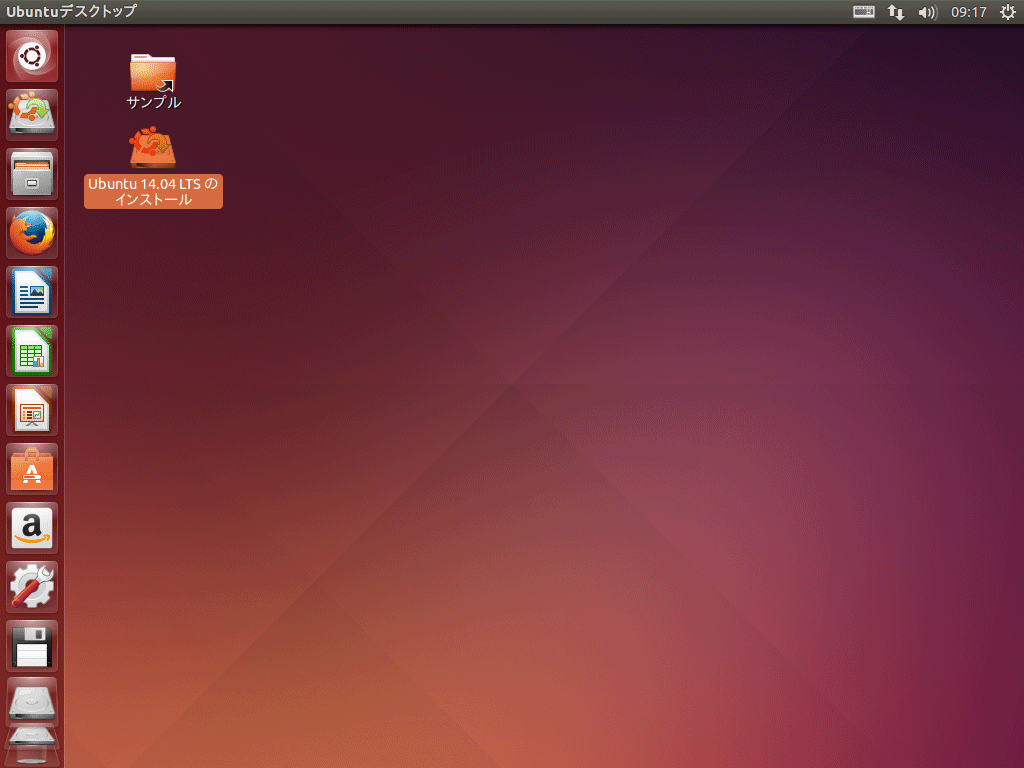Open the network connections indicator
Image resolution: width=1024 pixels, height=768 pixels.
pyautogui.click(x=896, y=12)
